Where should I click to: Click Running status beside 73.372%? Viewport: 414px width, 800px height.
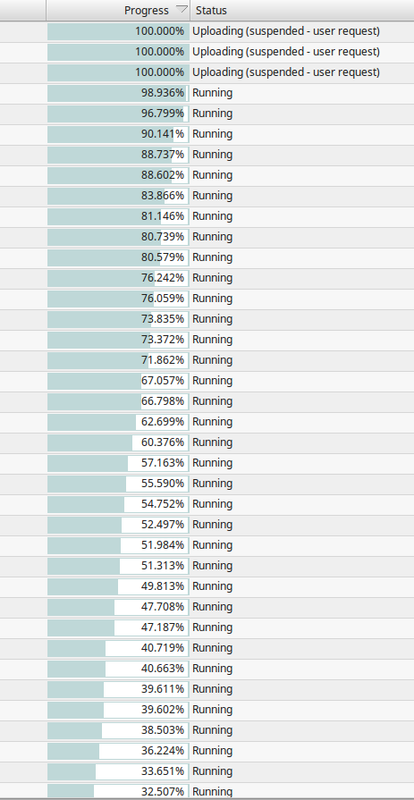click(x=212, y=339)
